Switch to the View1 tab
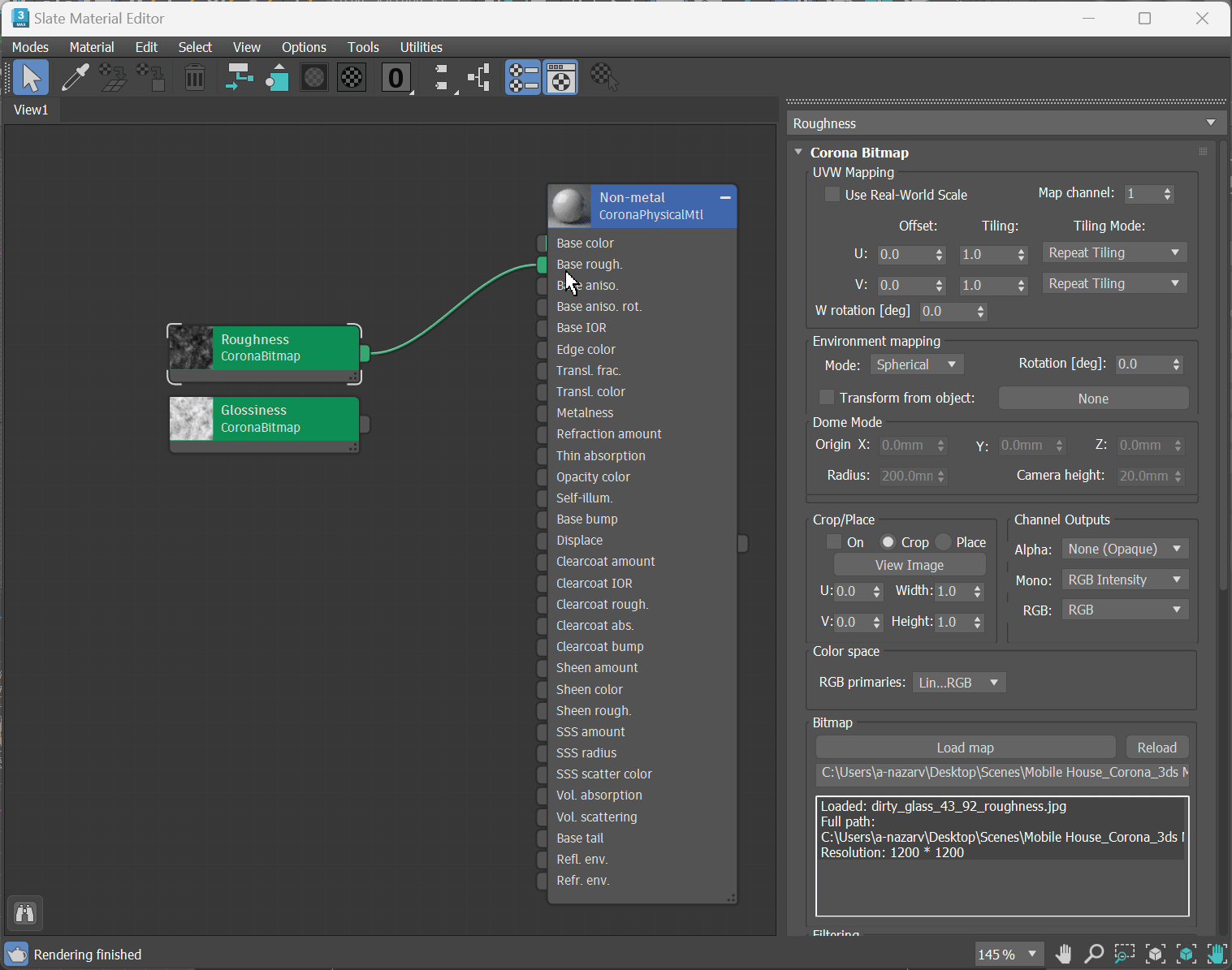1232x970 pixels. [31, 110]
